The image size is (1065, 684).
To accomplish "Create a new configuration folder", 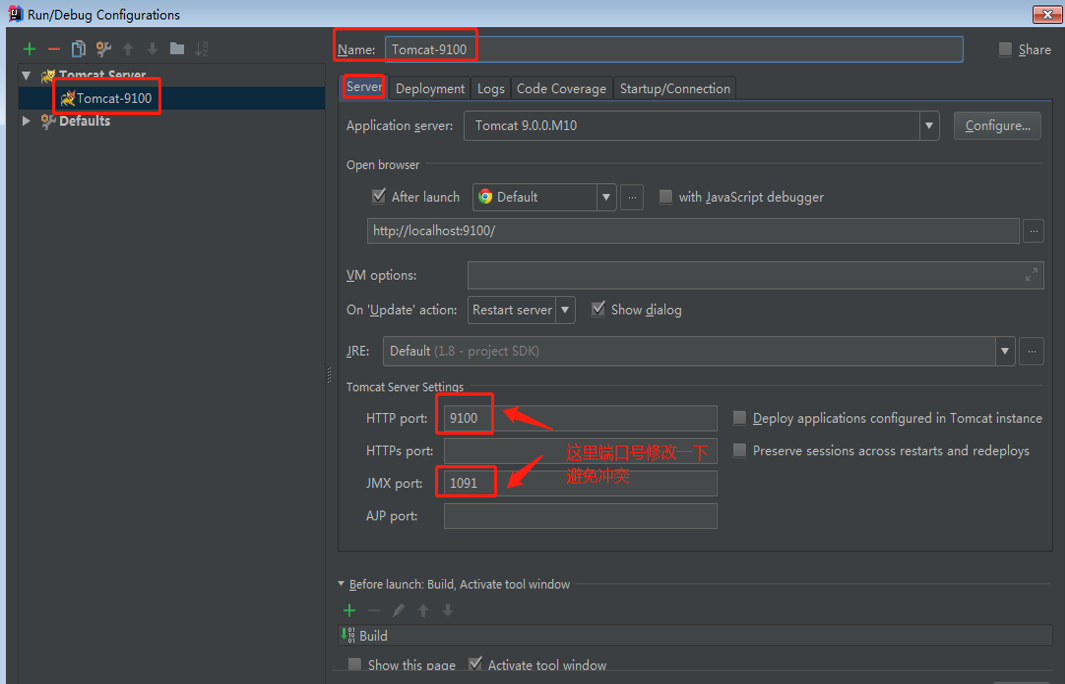I will point(177,48).
